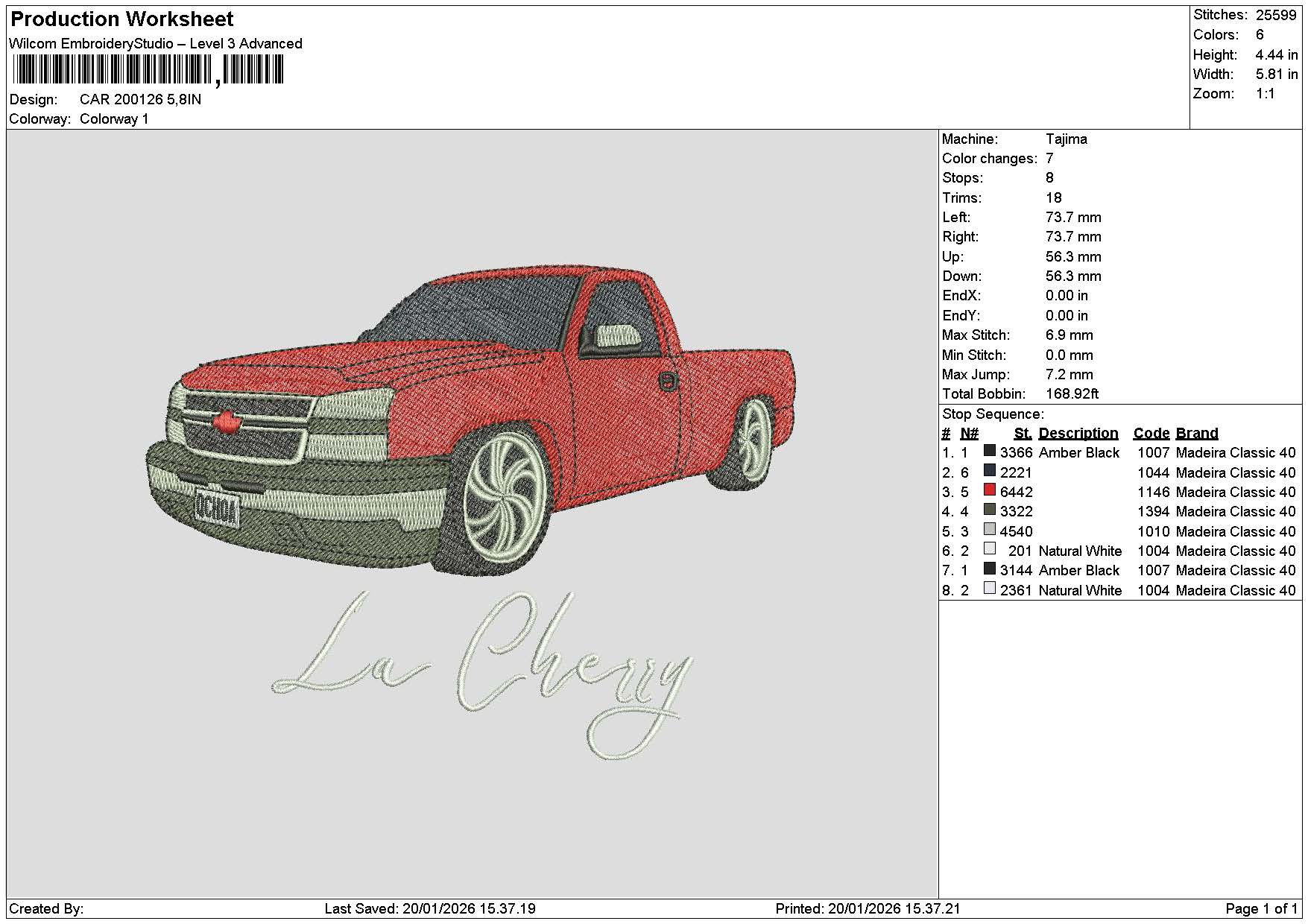
Task: Click thread code "1044" in stop row 2
Action: pyautogui.click(x=1154, y=473)
